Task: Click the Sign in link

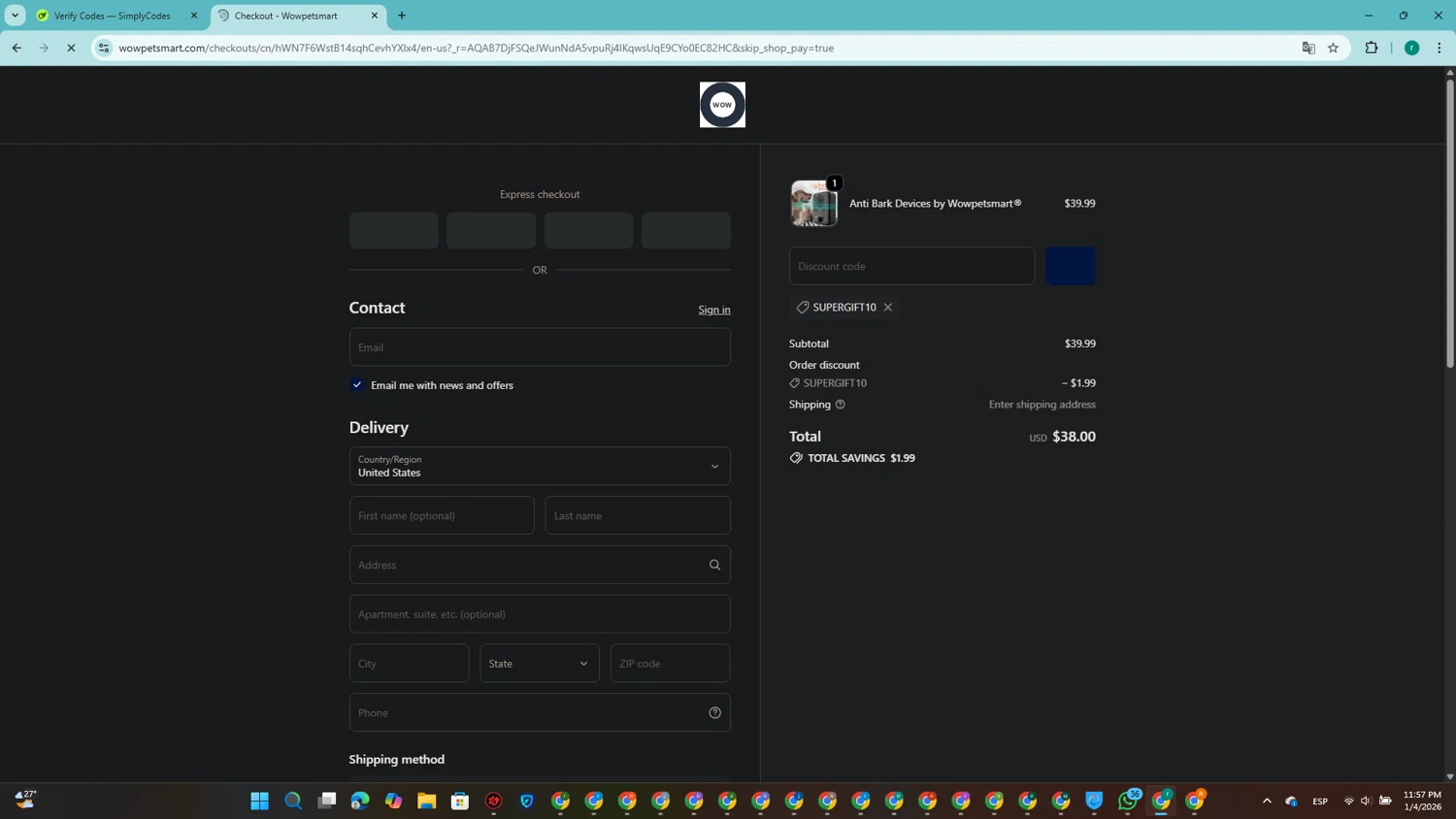Action: tap(714, 311)
